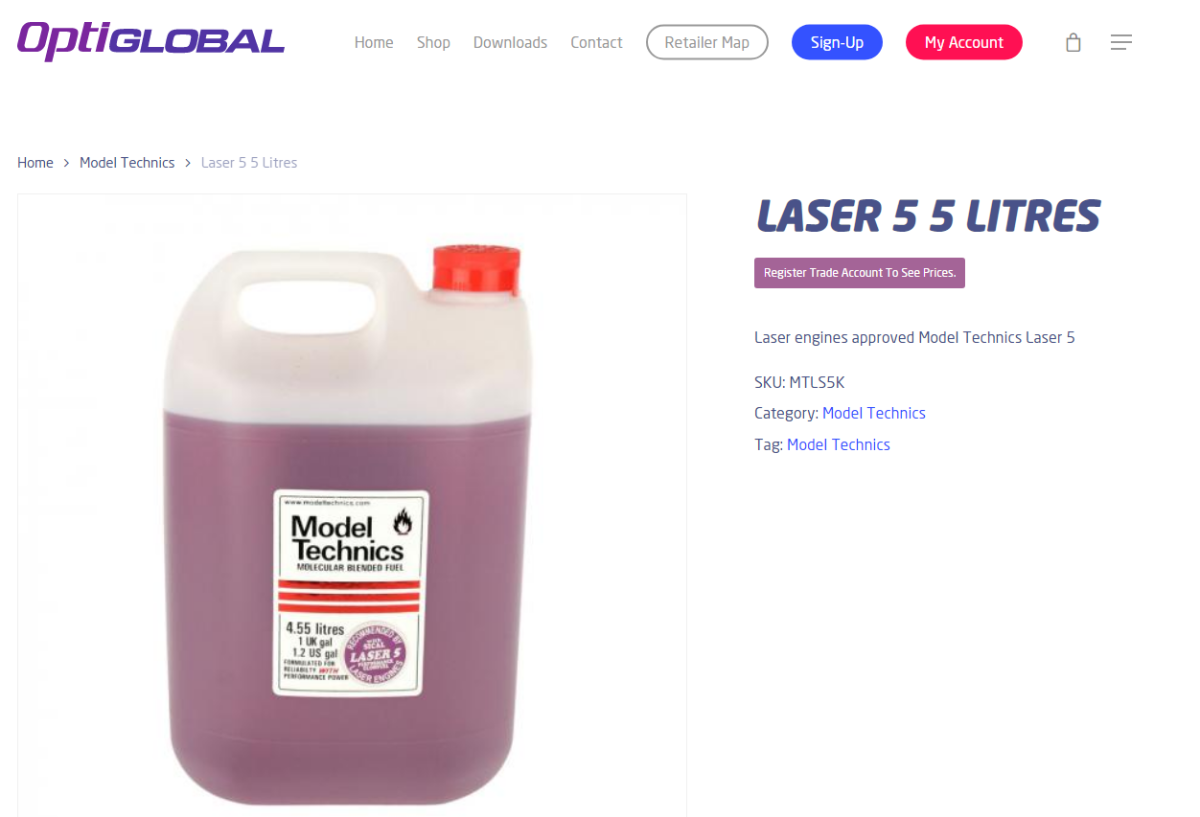Open the shopping bag cart icon

1073,42
